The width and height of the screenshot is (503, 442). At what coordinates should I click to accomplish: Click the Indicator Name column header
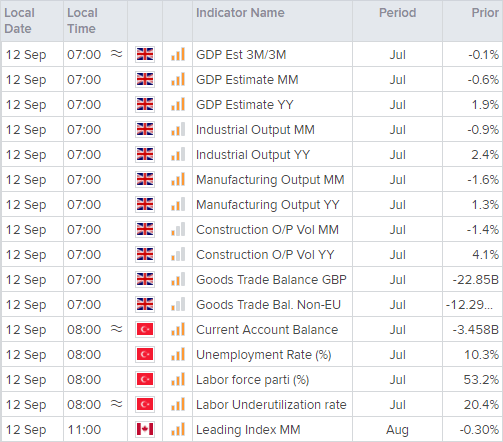click(x=240, y=13)
